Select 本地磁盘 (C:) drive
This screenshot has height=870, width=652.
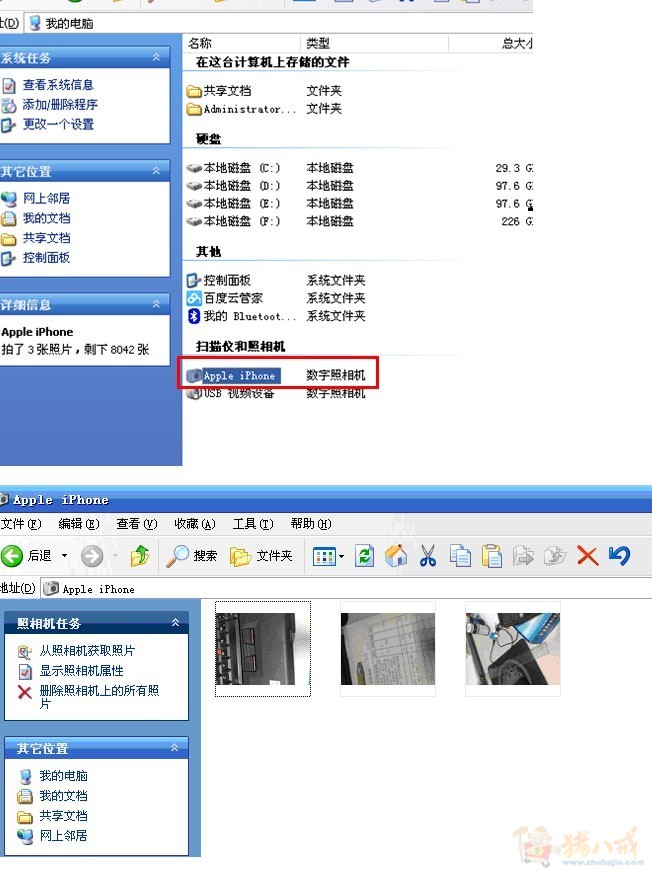(234, 168)
